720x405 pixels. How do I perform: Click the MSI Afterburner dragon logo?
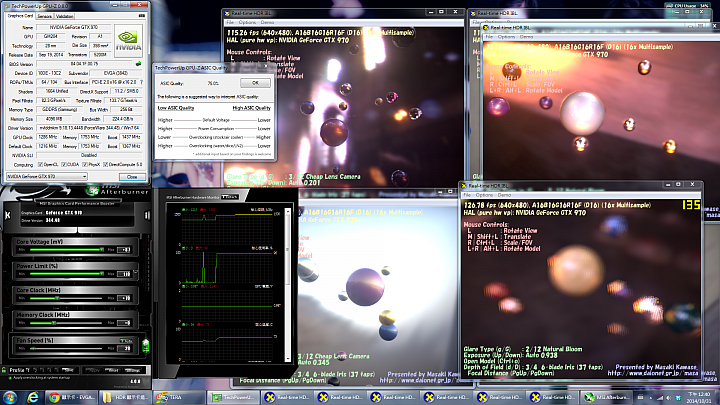point(92,190)
